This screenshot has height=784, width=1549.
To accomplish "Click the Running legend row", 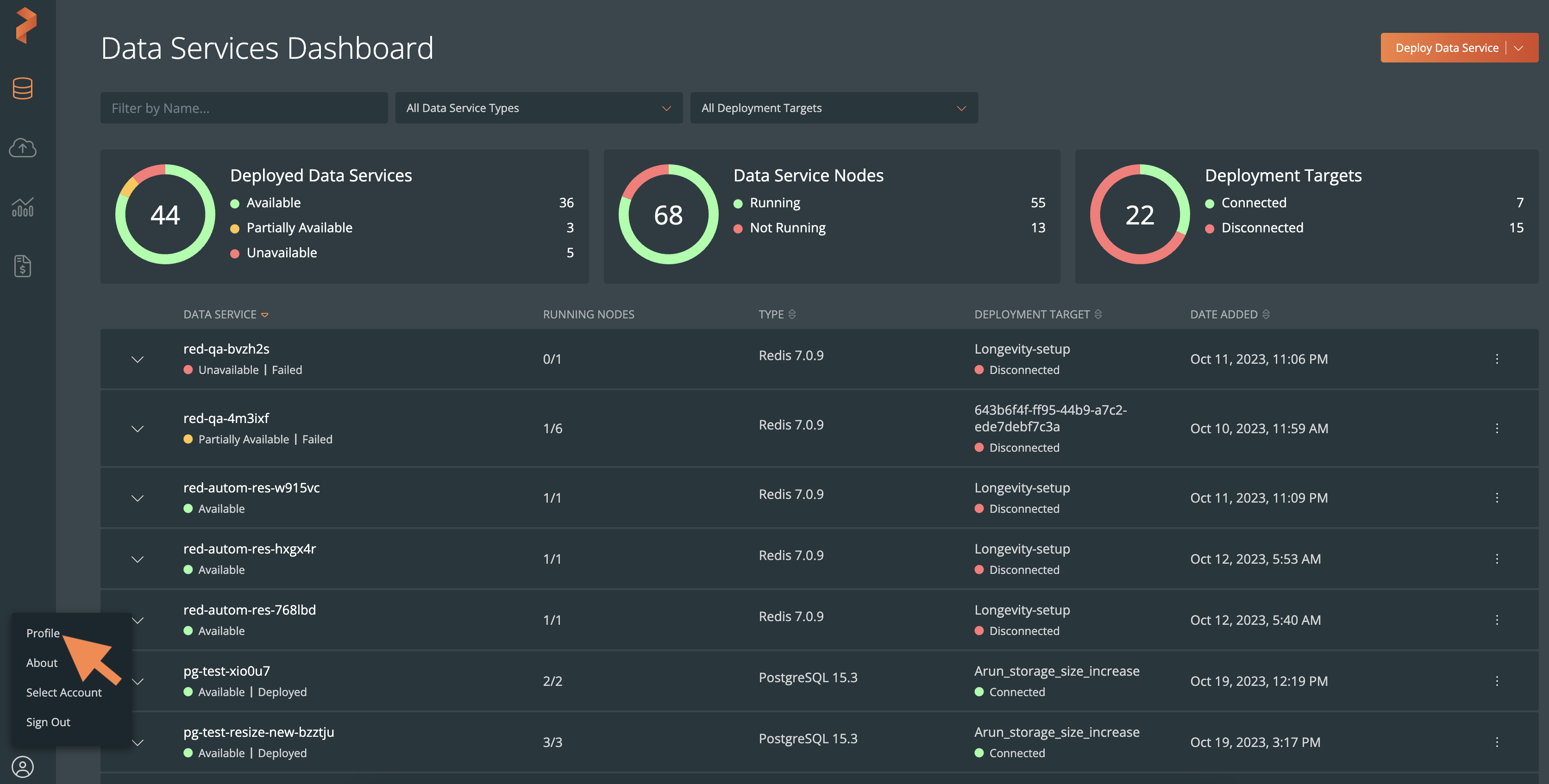I will (890, 203).
